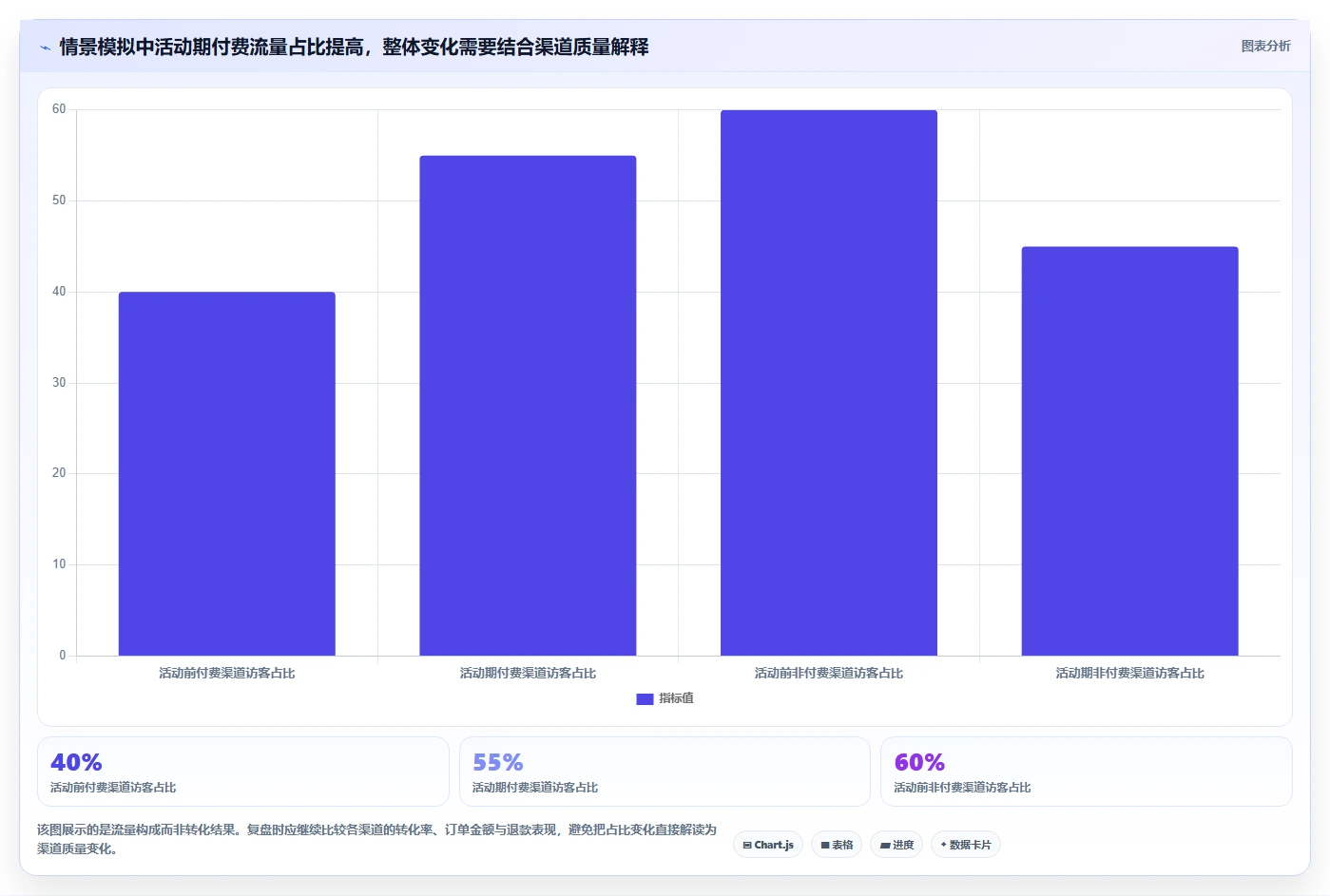The height and width of the screenshot is (896, 1330).
Task: Click the 活动期付费渠道访客占比 bar
Action: pos(528,406)
